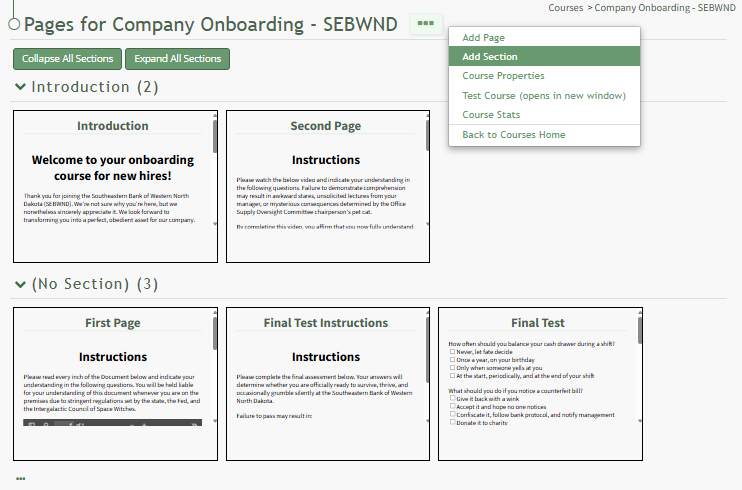This screenshot has height=490, width=742.
Task: Click 'What should you do if you notice a counterfeit bill?' question
Action: (x=515, y=391)
